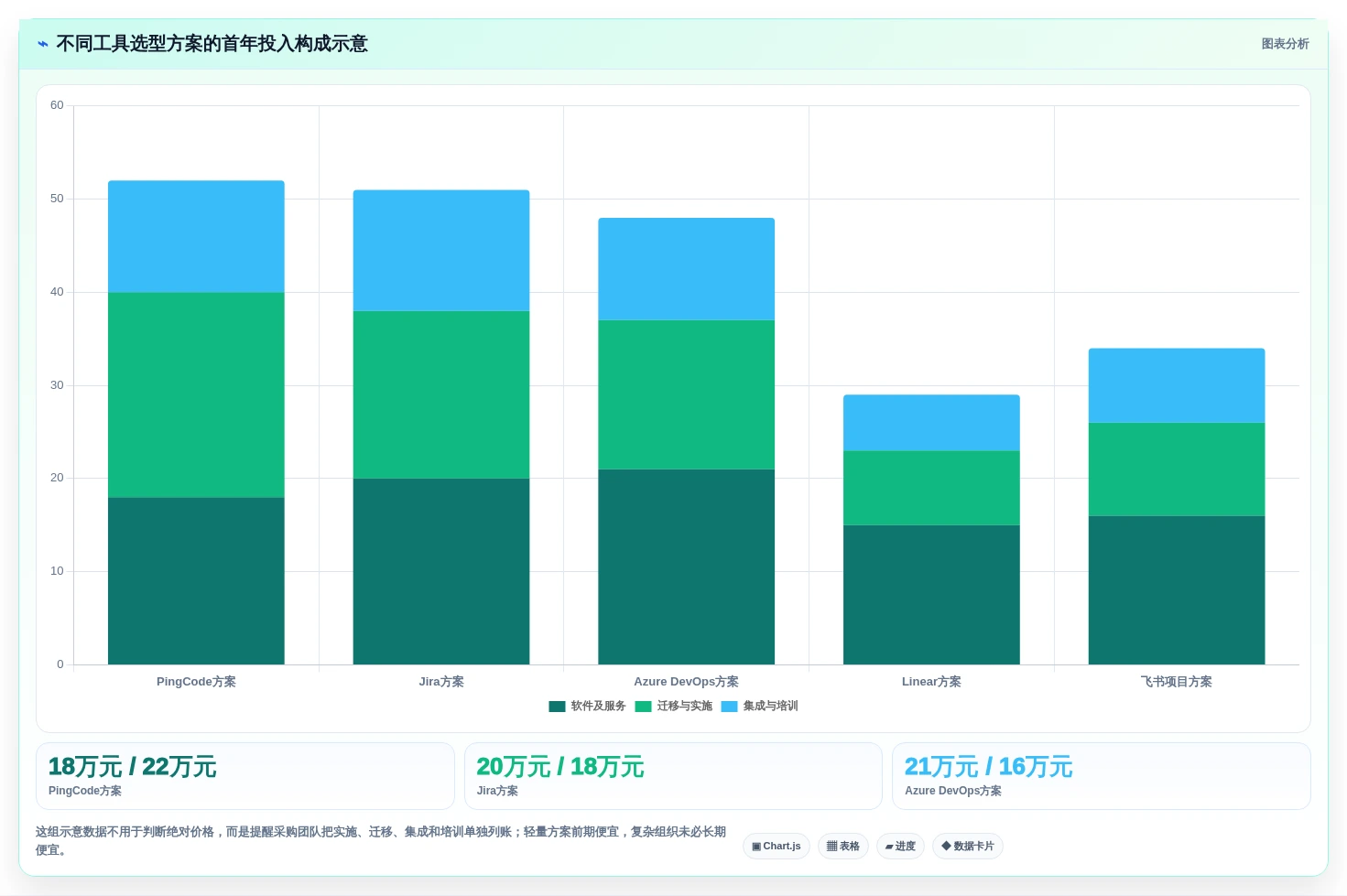
Task: Click the Linear方案 green bar segment
Action: [931, 488]
